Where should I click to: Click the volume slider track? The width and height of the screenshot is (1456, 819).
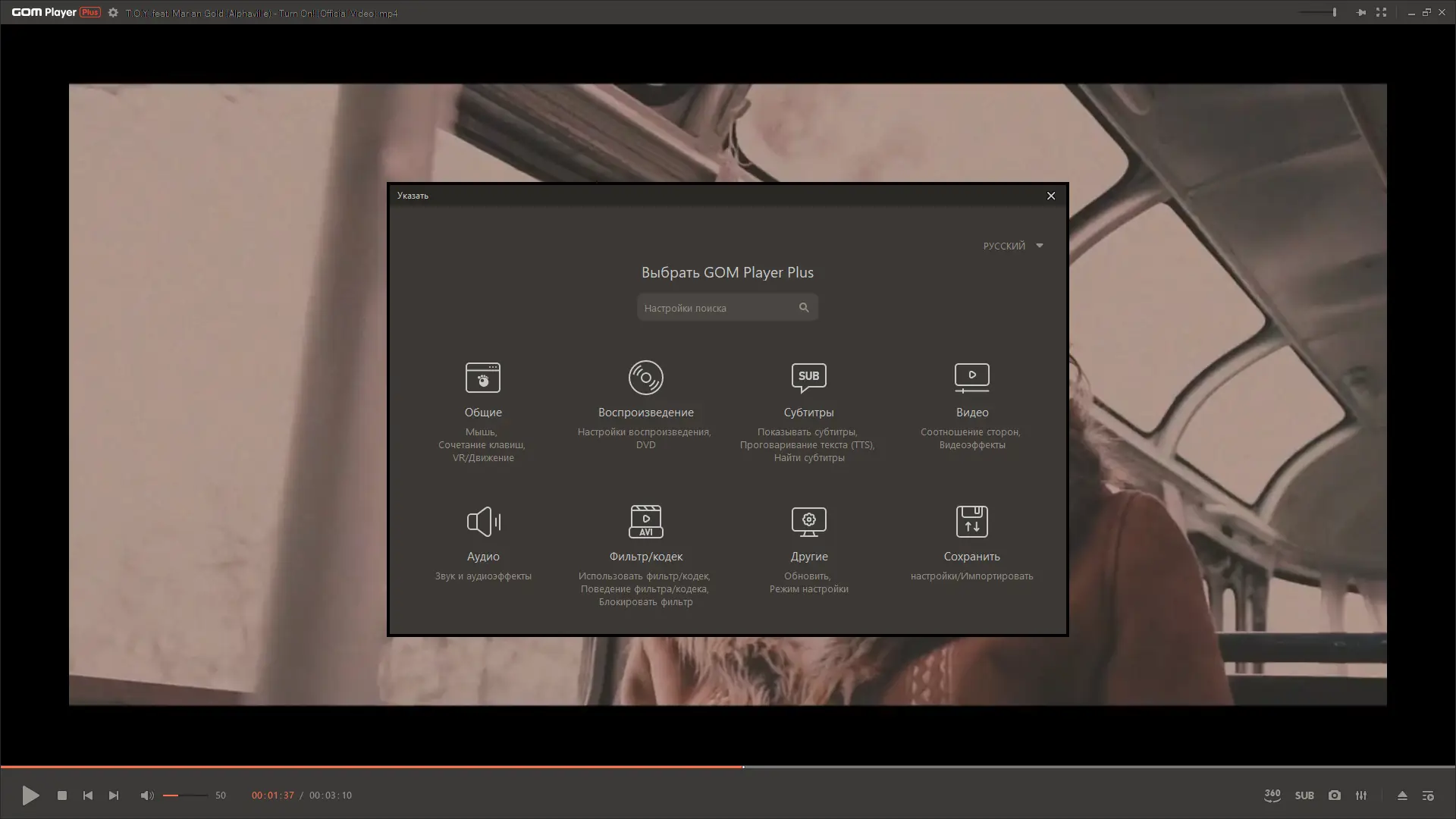[x=186, y=795]
